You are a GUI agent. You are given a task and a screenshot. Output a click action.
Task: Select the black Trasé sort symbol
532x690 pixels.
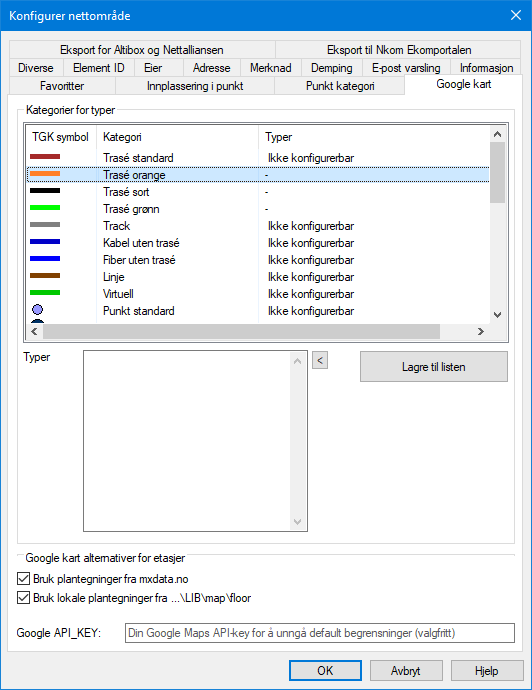[45, 191]
